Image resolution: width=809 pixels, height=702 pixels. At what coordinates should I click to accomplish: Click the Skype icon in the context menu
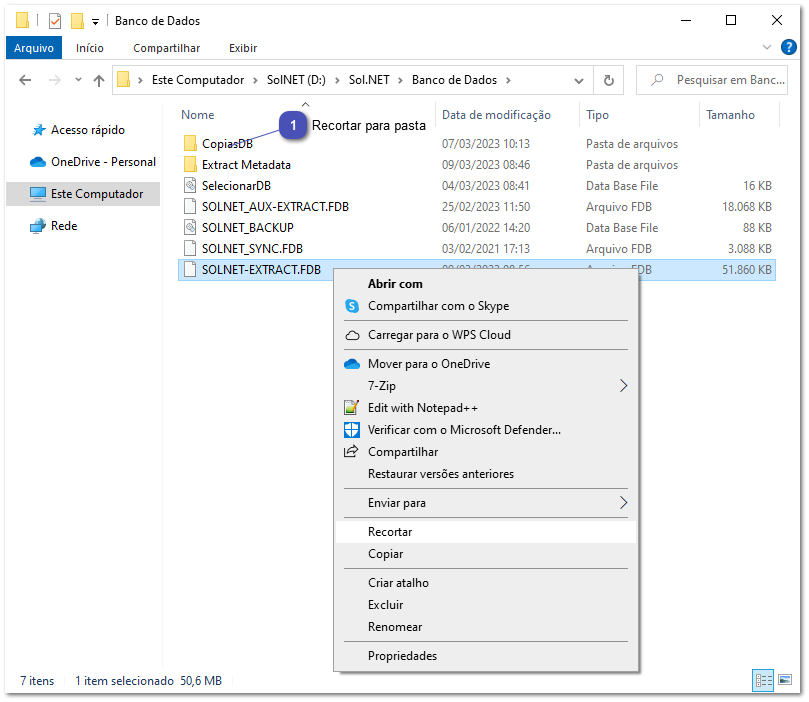point(354,307)
